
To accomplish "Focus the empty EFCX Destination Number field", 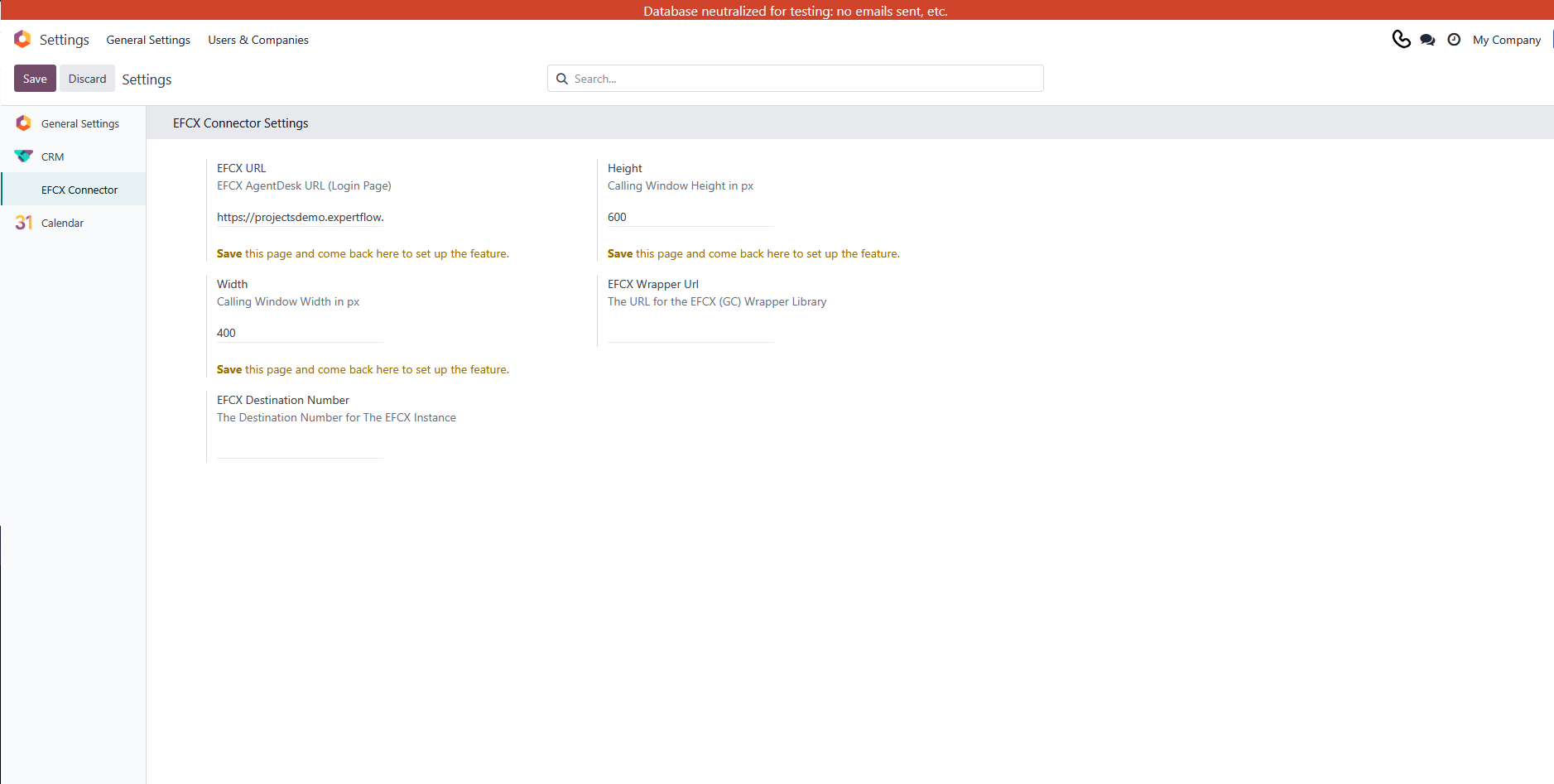I will [x=299, y=449].
